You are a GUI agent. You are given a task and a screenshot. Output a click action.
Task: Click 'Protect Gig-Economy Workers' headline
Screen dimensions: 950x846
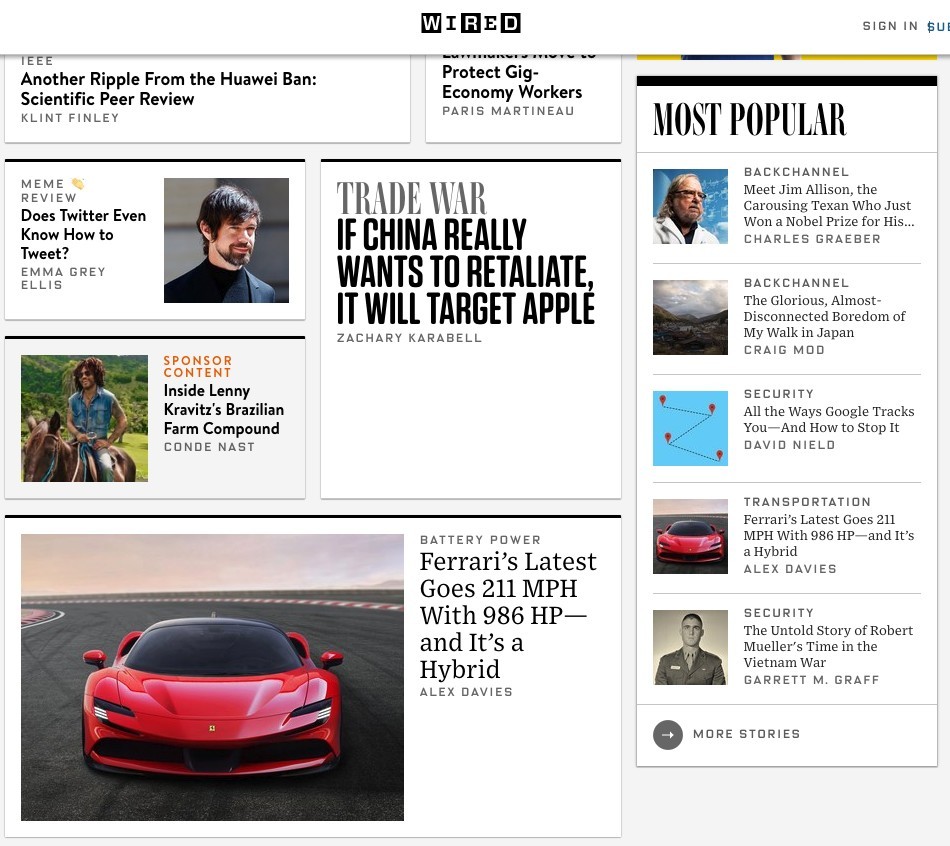(x=512, y=82)
